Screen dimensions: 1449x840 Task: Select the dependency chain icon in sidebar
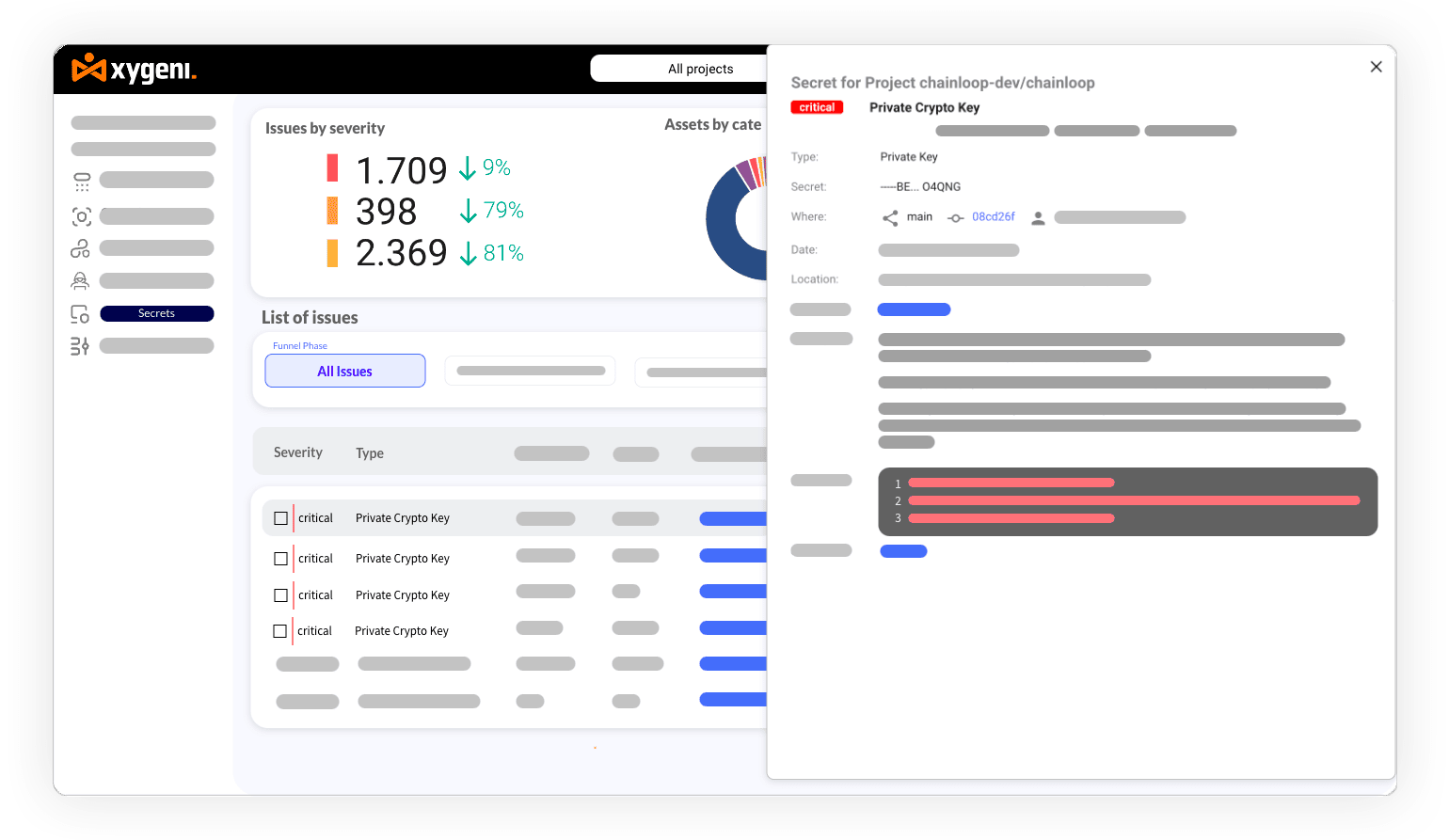click(81, 247)
